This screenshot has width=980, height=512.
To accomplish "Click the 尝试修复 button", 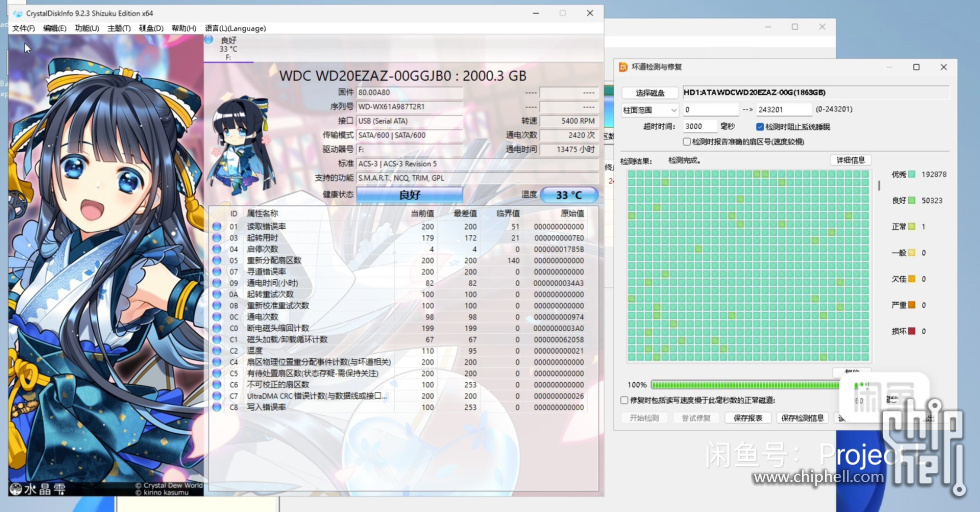I will click(696, 418).
